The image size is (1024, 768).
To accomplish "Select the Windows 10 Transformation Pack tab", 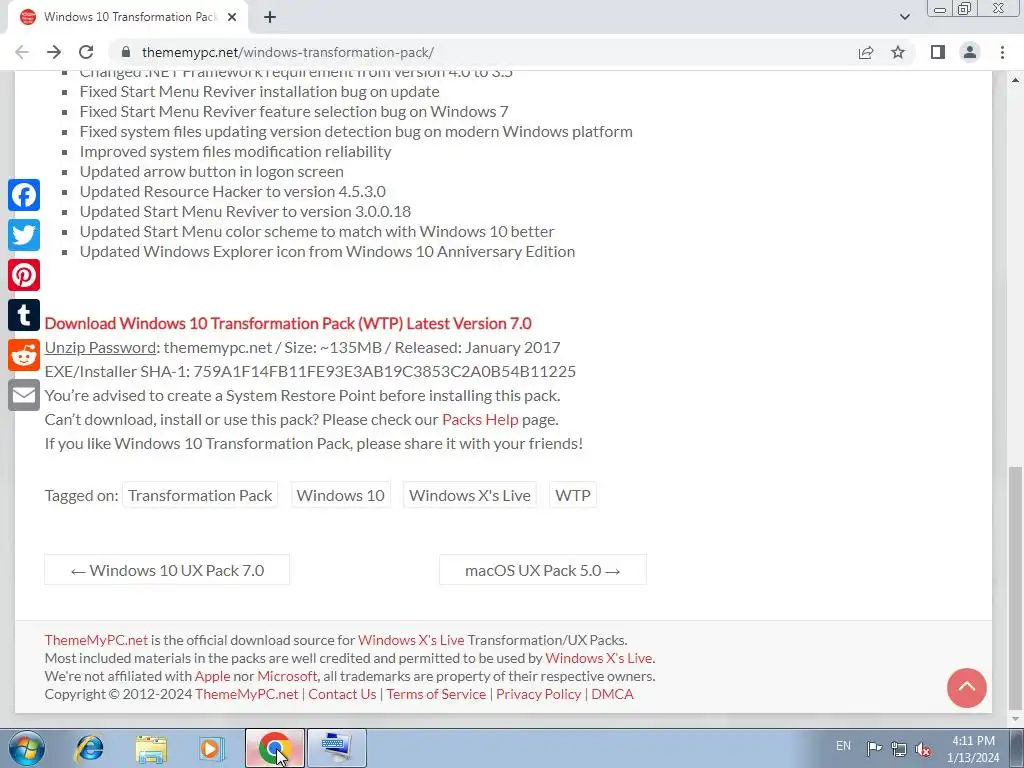I will tap(129, 17).
